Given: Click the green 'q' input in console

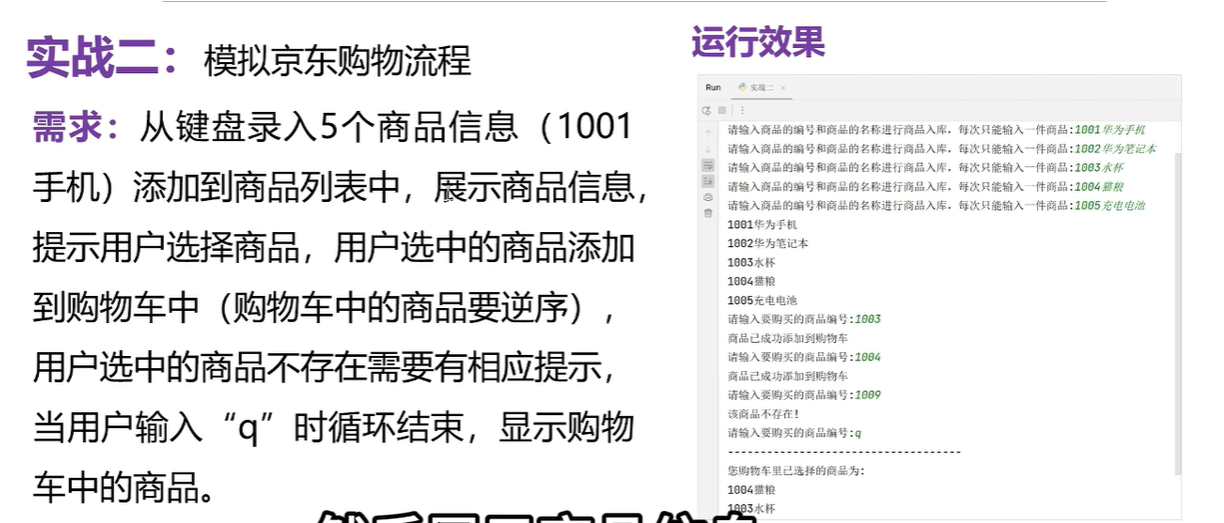Looking at the screenshot, I should point(858,434).
